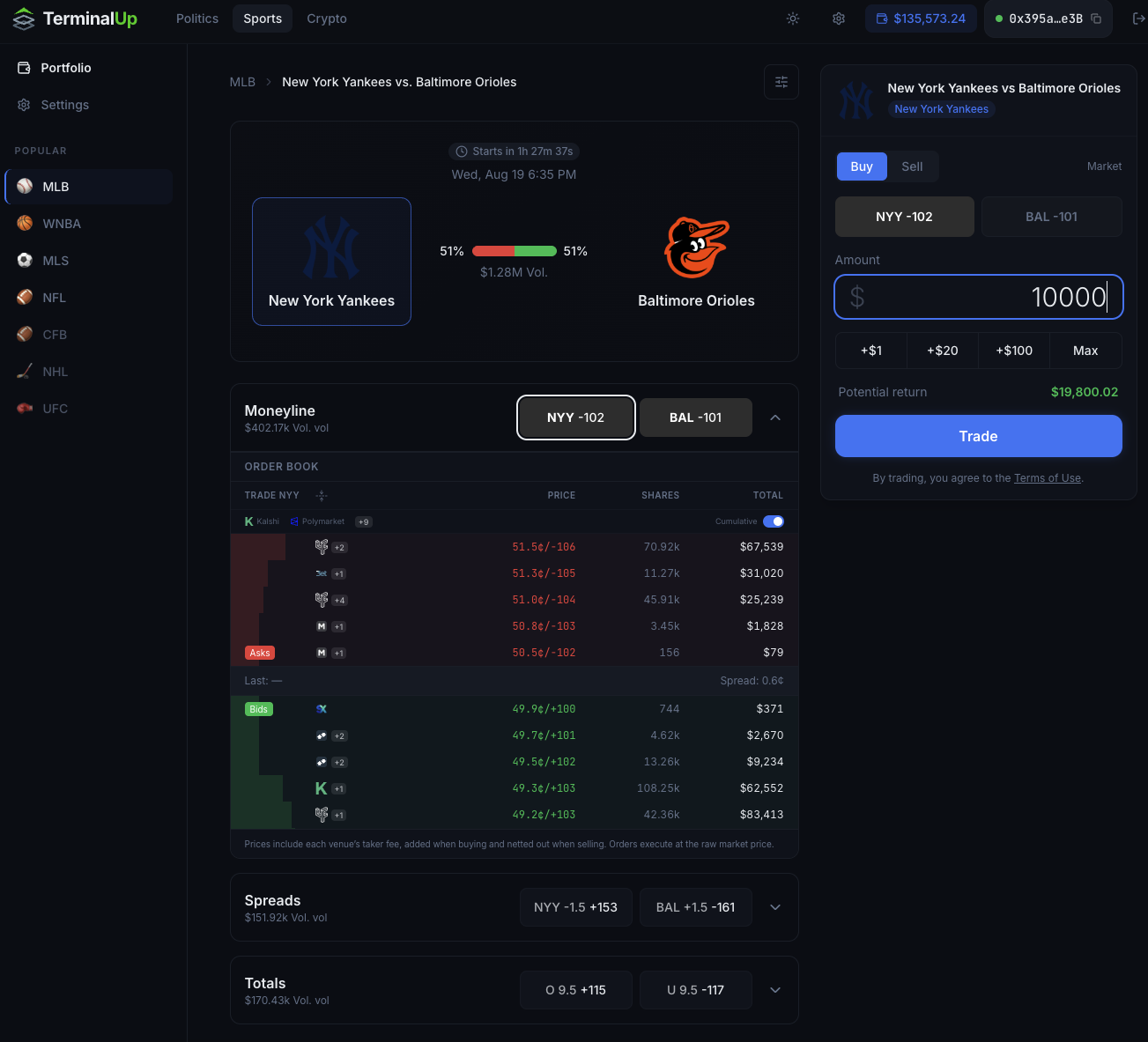The image size is (1148, 1042).
Task: Add +$100 to amount
Action: [1014, 351]
